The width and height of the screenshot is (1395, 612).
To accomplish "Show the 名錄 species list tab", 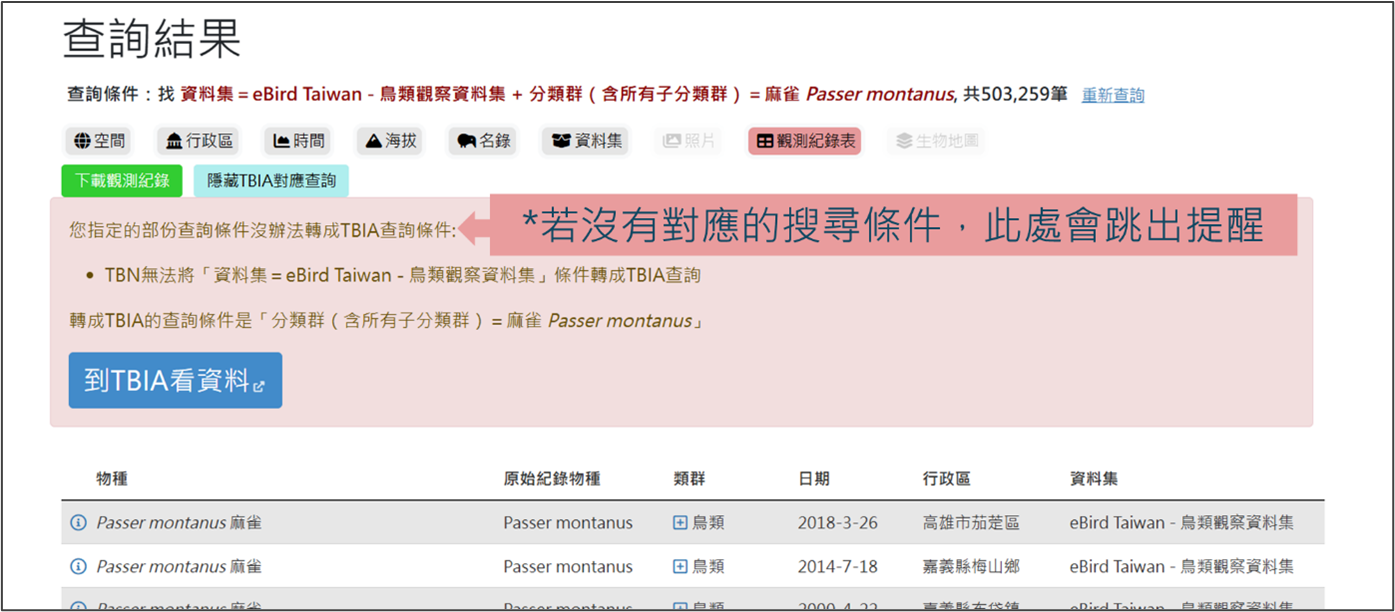I will [x=484, y=141].
